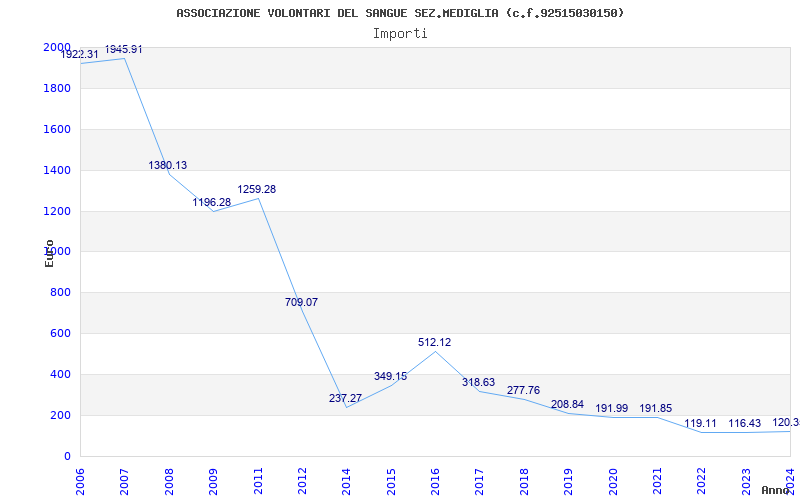Click the data label 119.11
The image size is (800, 500).
click(701, 423)
